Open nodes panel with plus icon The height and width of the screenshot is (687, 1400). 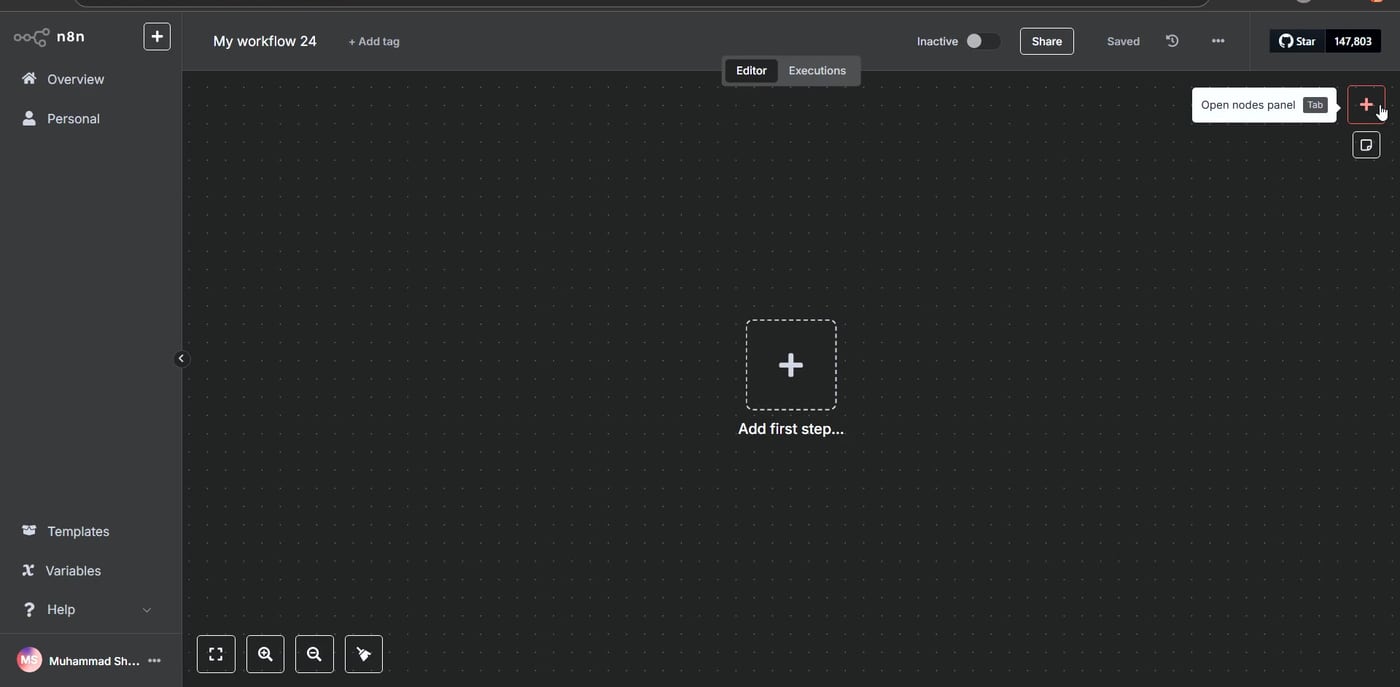pyautogui.click(x=1366, y=105)
